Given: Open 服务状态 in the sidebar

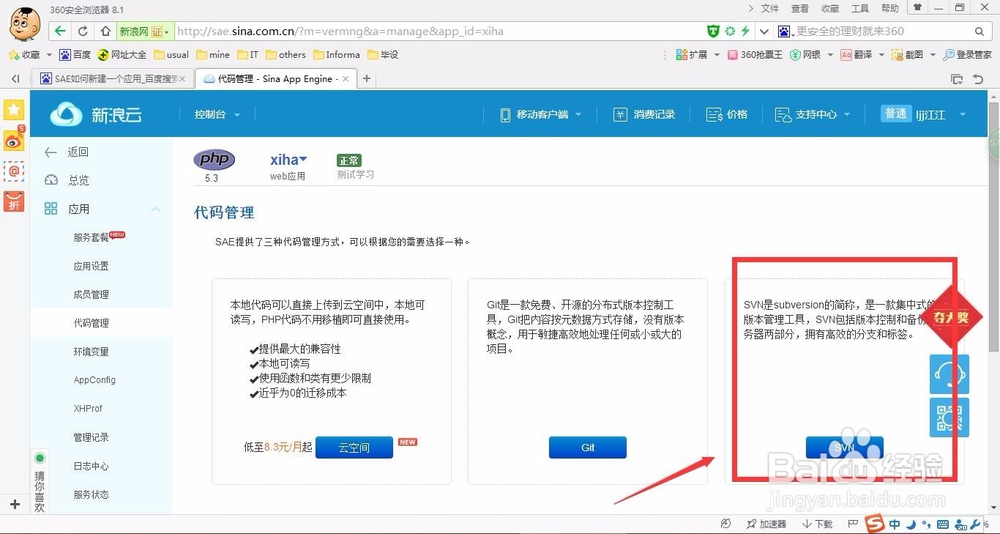Looking at the screenshot, I should tap(91, 494).
